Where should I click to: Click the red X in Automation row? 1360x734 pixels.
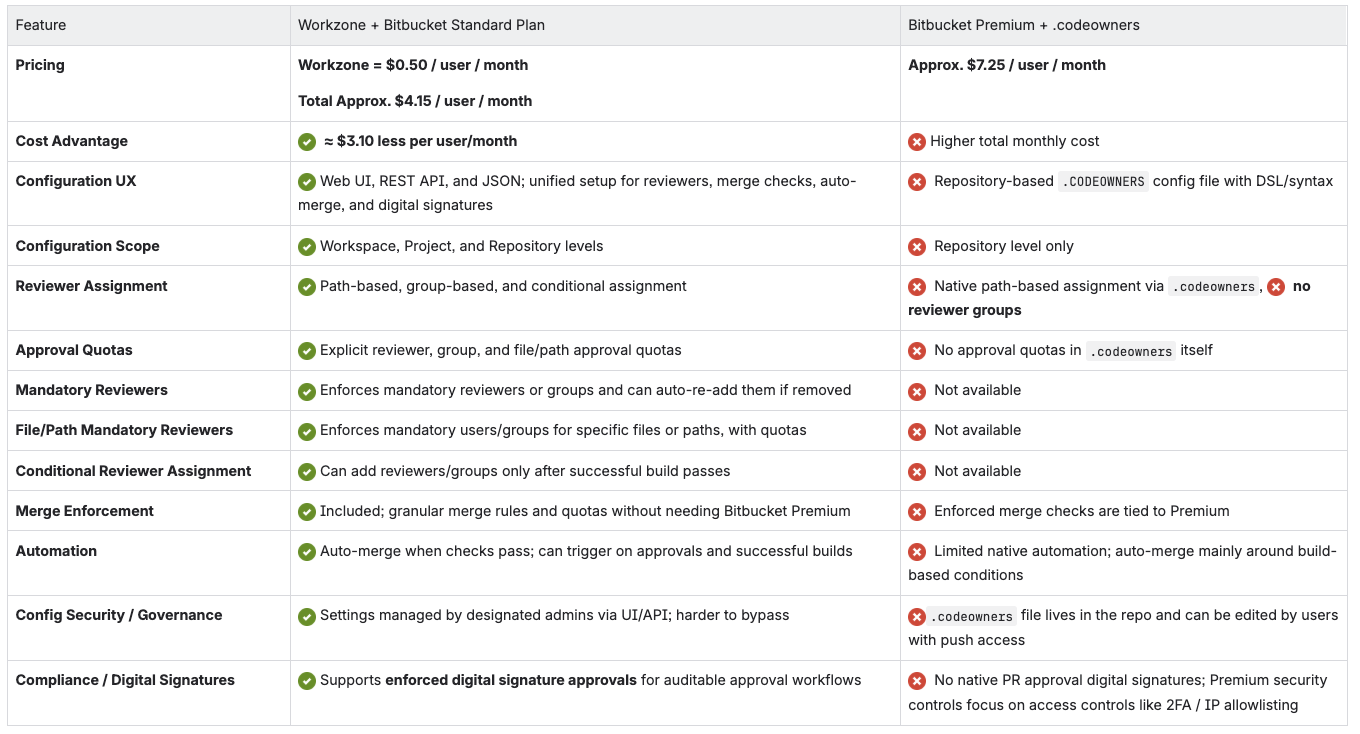pos(917,552)
